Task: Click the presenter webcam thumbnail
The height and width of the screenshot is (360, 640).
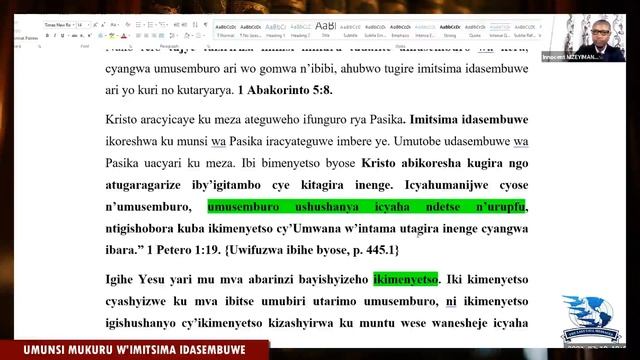Action: [x=583, y=38]
